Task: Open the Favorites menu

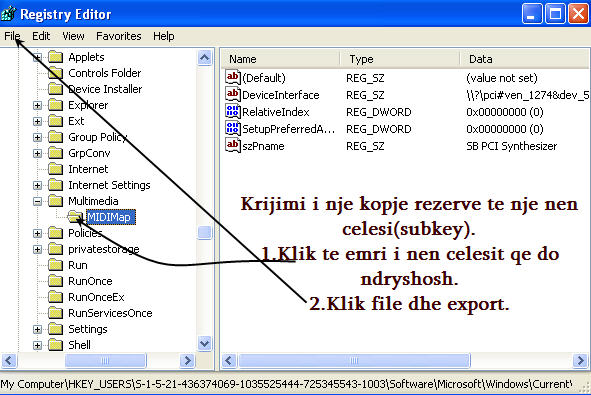Action: tap(119, 36)
